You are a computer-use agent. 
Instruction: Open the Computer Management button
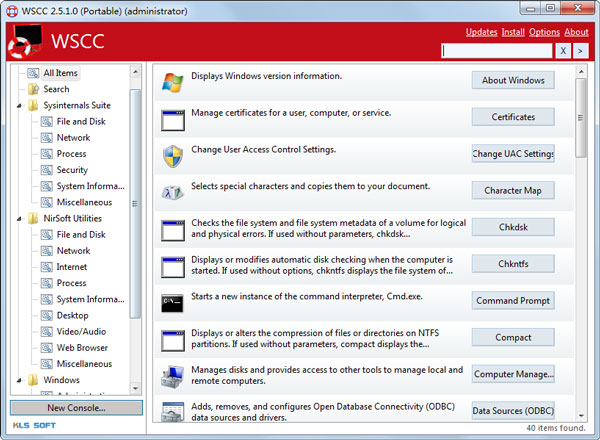click(x=513, y=374)
